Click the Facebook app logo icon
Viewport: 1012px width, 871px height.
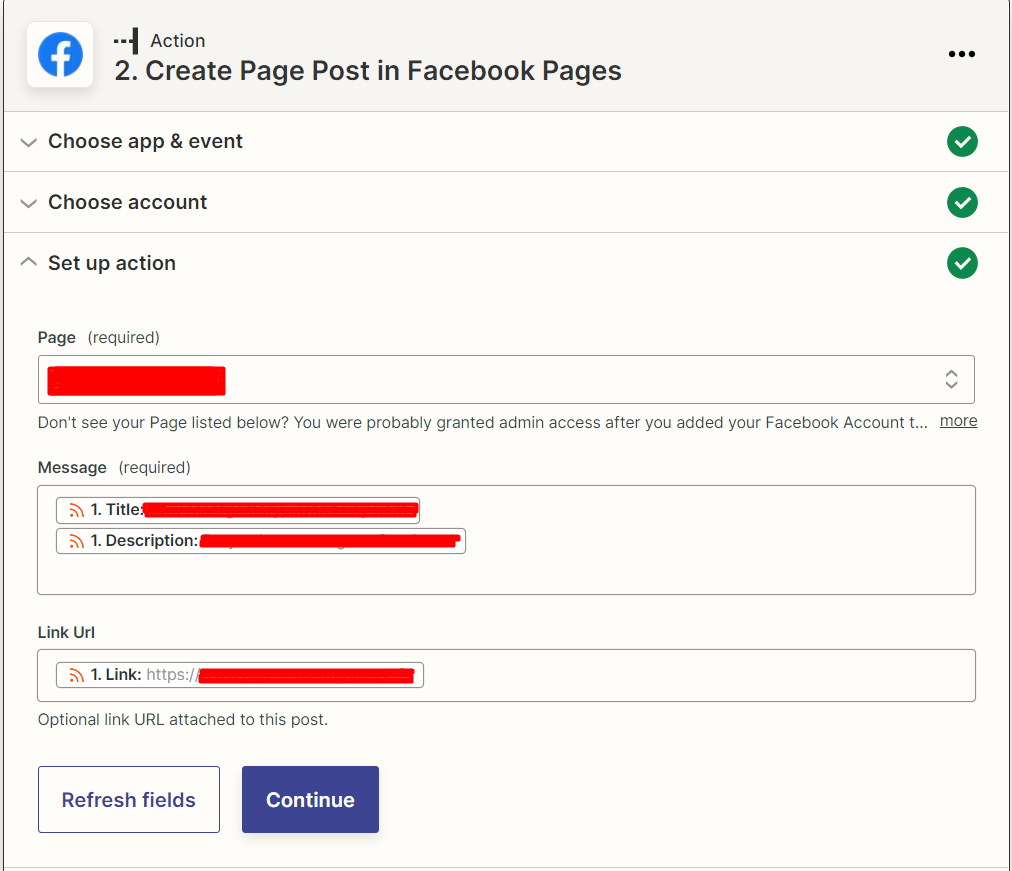coord(60,54)
